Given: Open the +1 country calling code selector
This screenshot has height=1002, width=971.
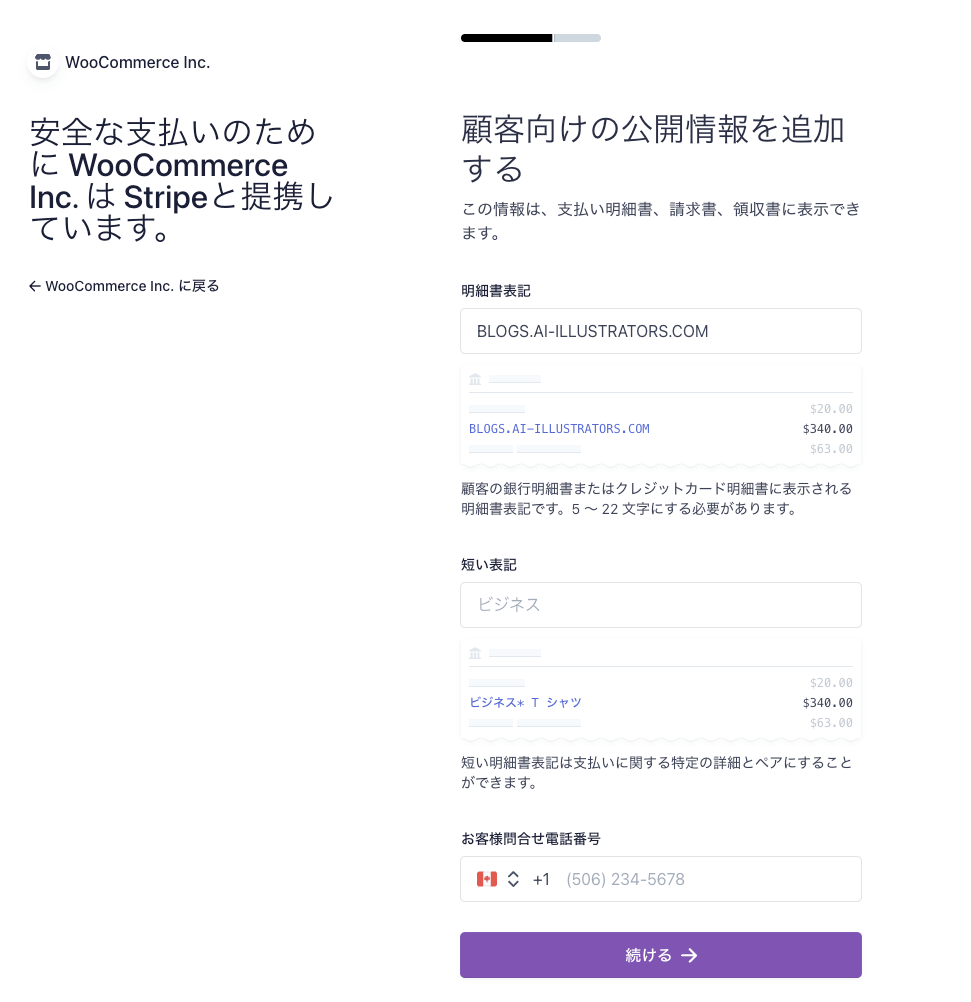Looking at the screenshot, I should pos(541,880).
